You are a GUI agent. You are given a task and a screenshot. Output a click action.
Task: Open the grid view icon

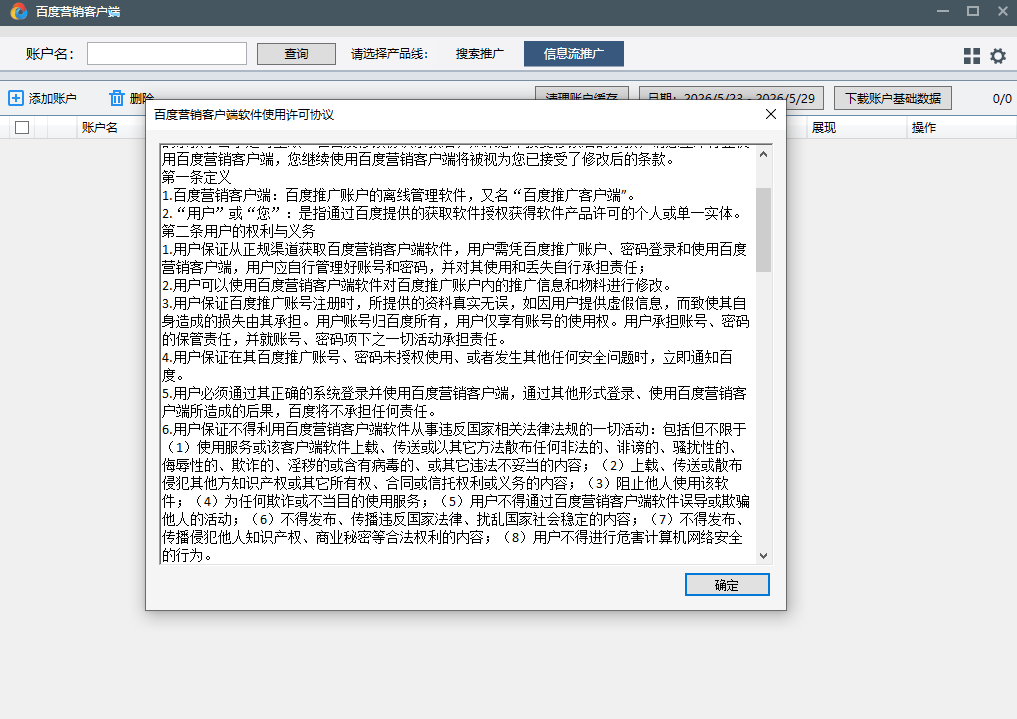coord(972,56)
